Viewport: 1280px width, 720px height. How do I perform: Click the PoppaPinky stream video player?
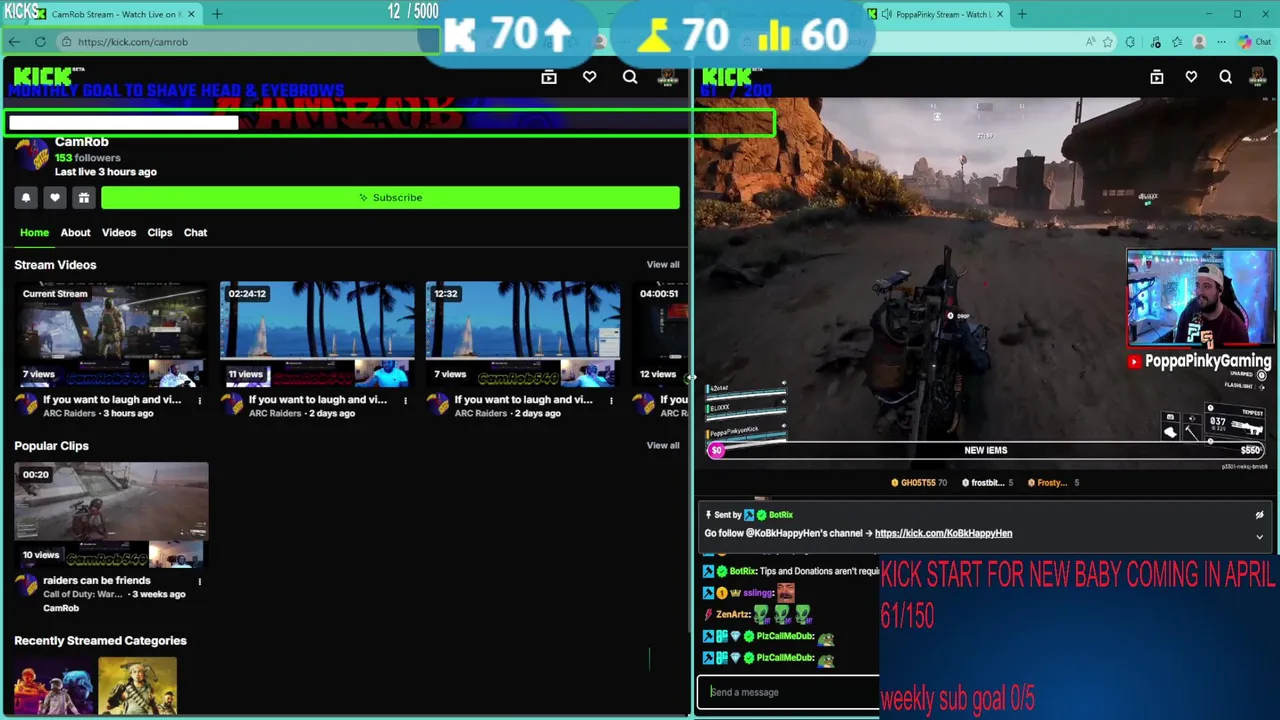[x=988, y=283]
